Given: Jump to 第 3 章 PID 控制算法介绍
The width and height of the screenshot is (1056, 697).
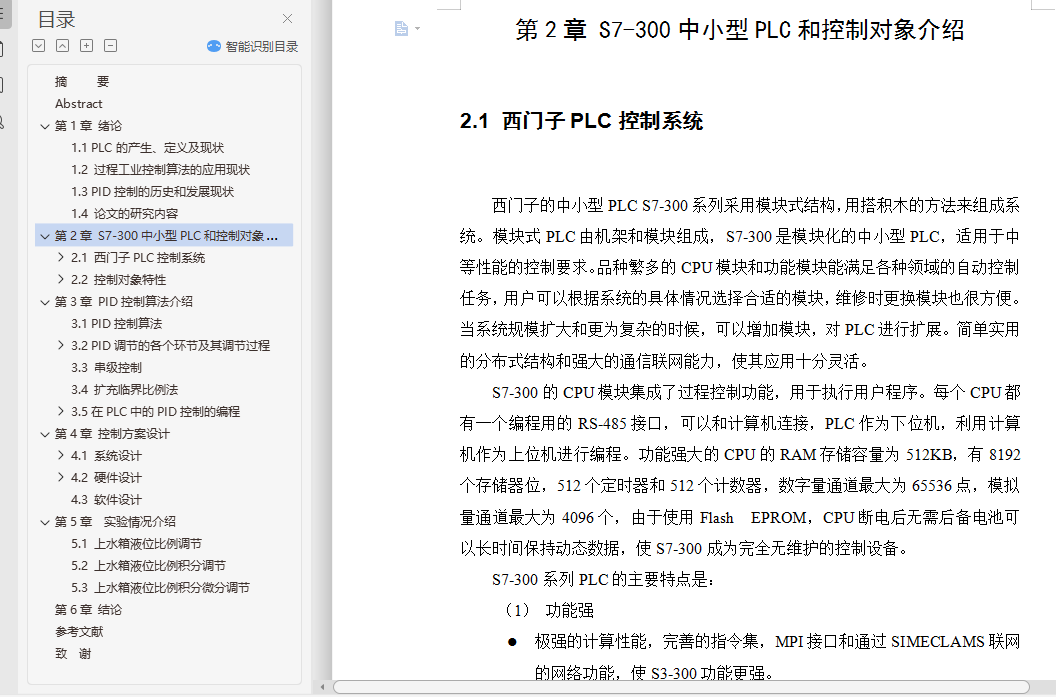Looking at the screenshot, I should point(123,302).
